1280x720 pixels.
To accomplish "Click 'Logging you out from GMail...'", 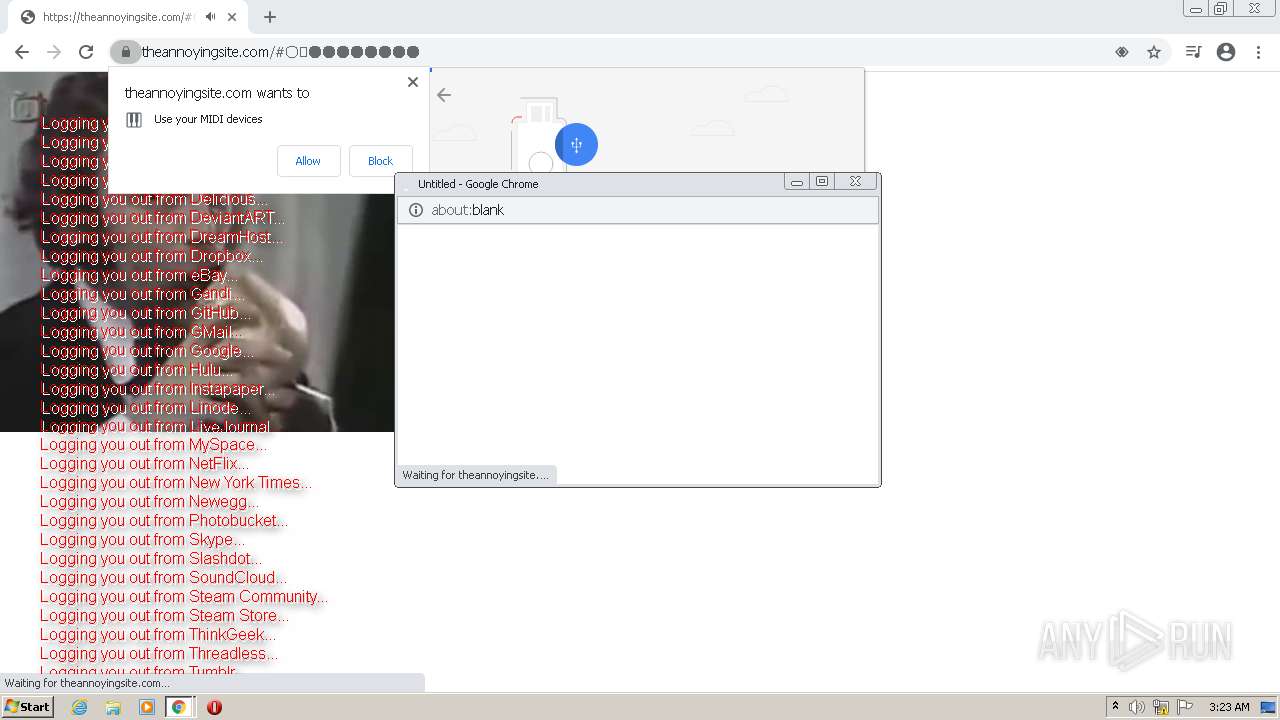I will 142,332.
